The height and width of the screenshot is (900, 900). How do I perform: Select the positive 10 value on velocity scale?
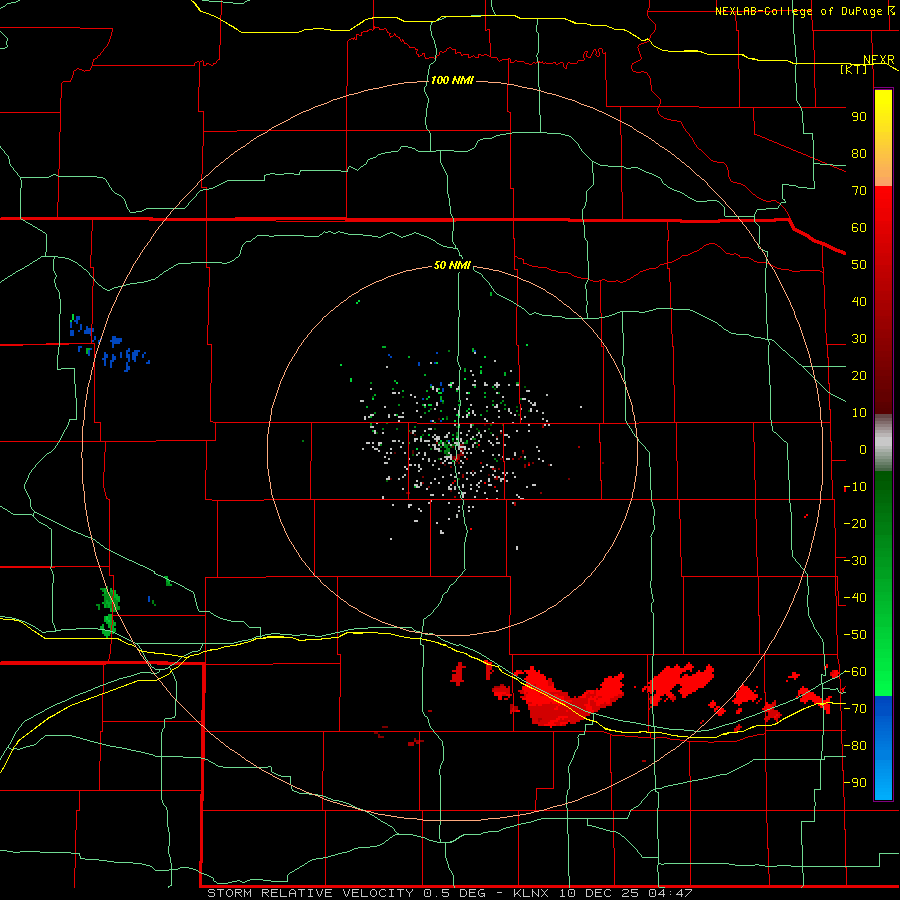coord(859,413)
